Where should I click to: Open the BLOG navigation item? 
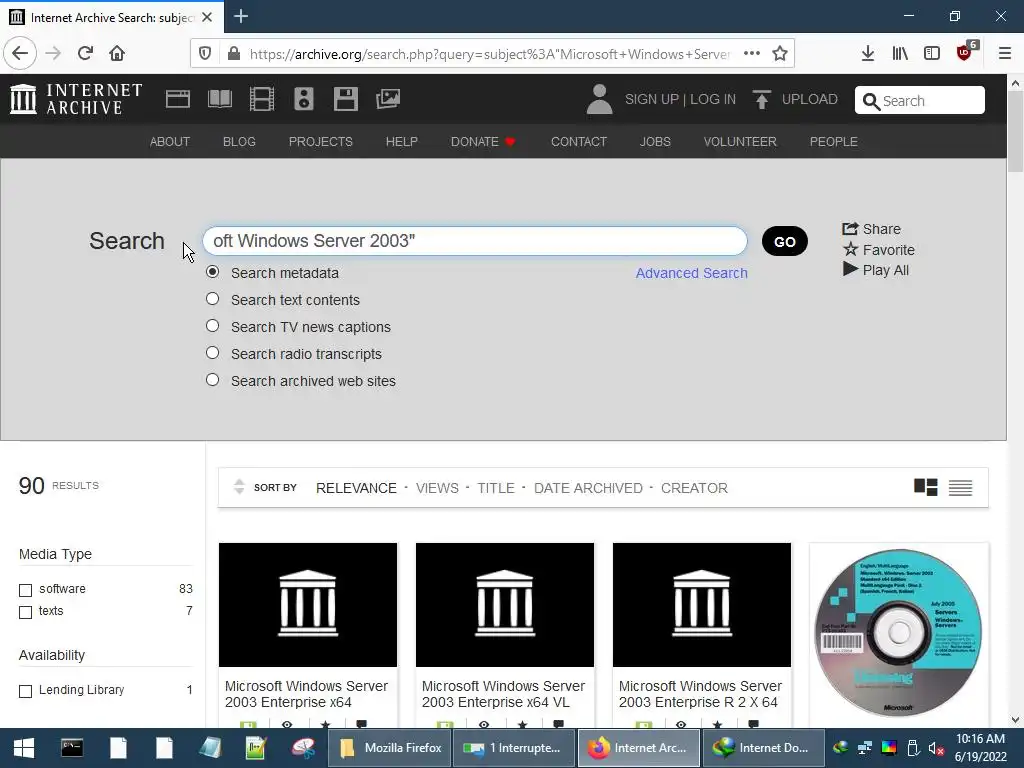[239, 142]
